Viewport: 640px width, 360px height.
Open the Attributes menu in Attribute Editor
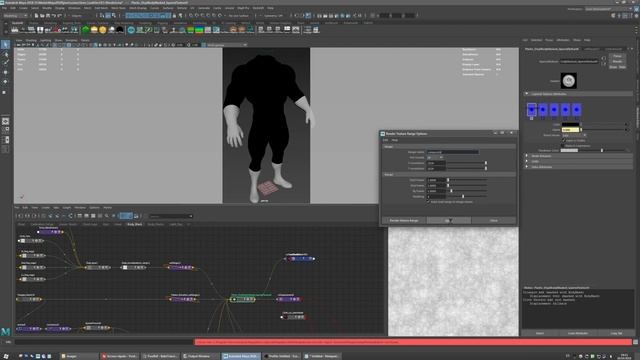click(x=563, y=40)
